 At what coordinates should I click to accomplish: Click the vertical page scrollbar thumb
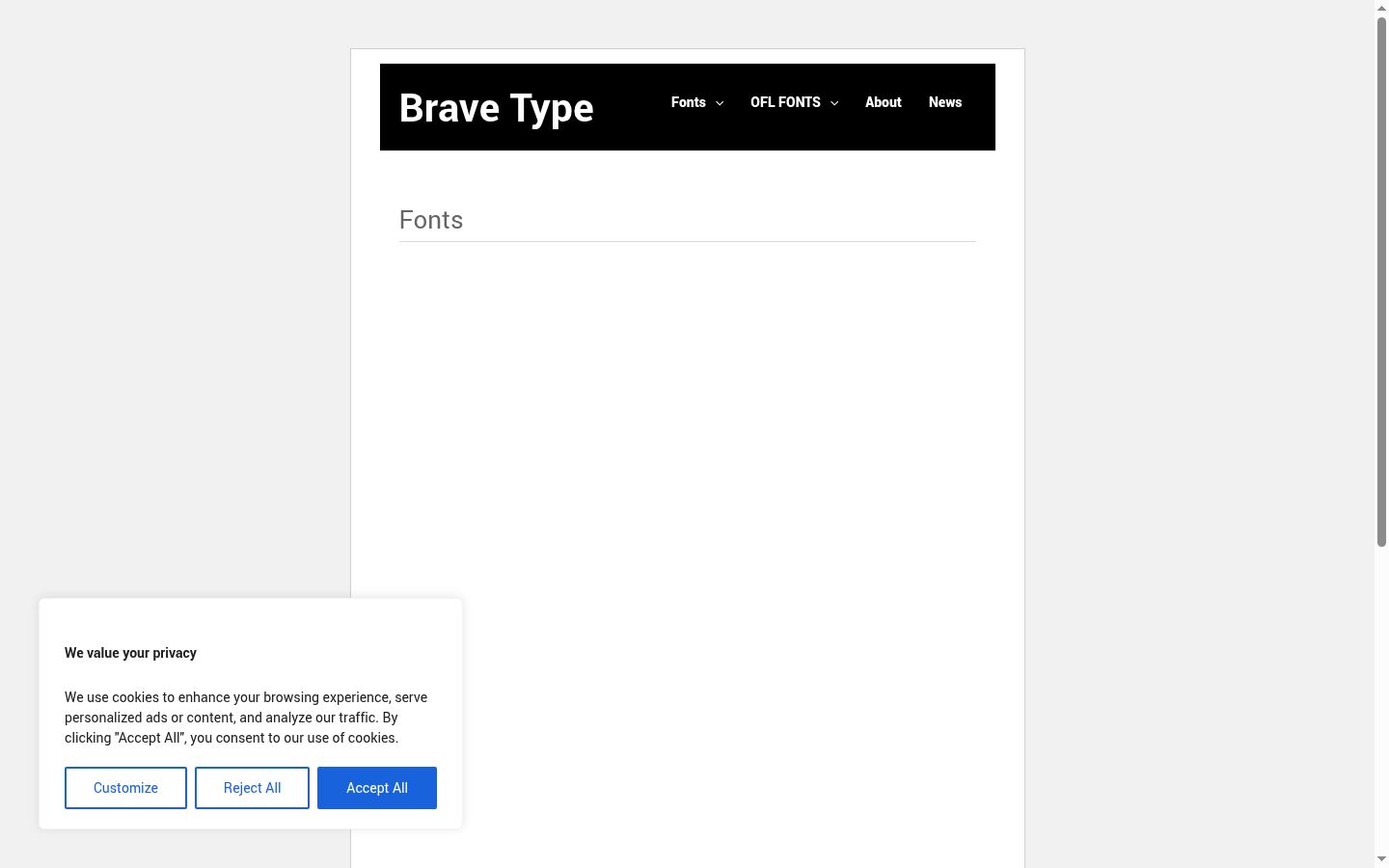[x=1381, y=282]
